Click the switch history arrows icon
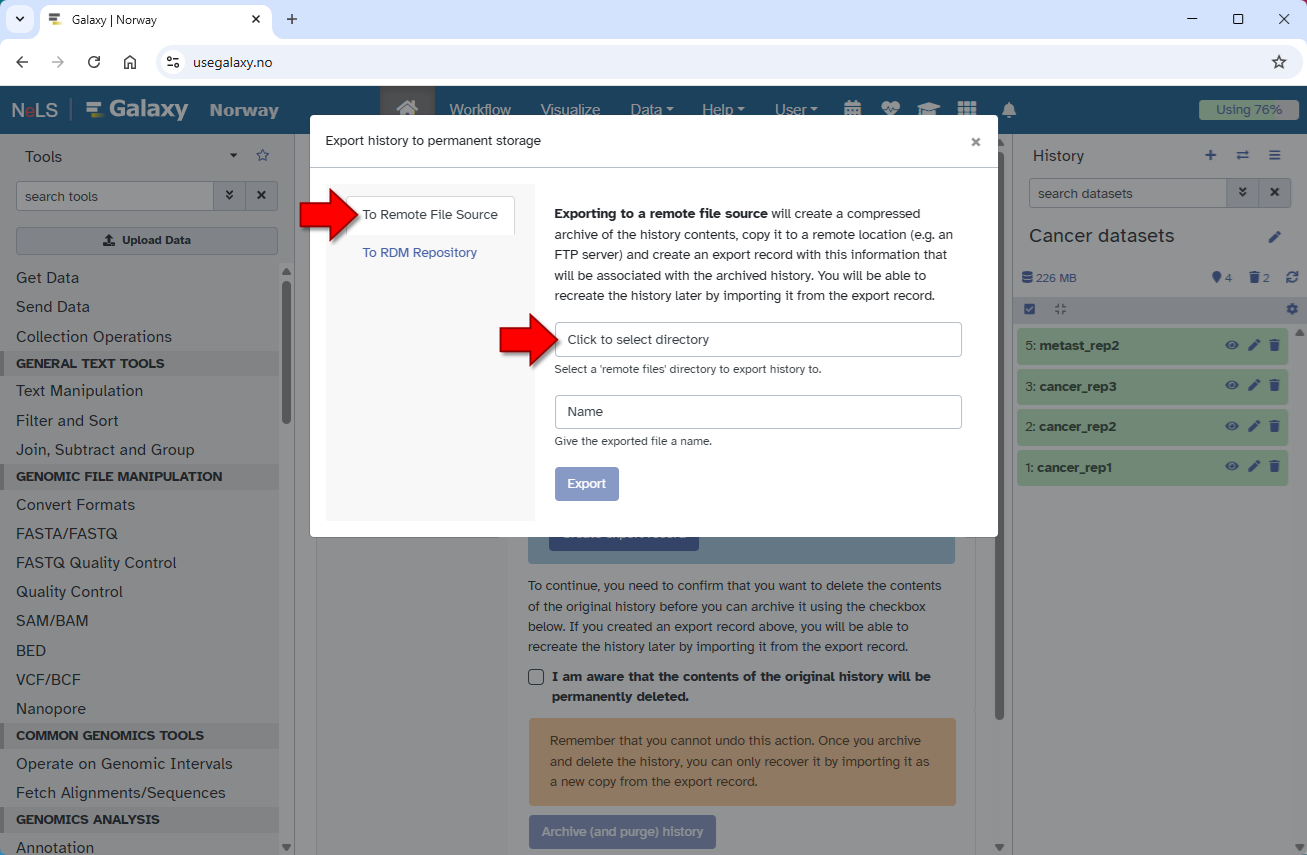 pos(1242,155)
